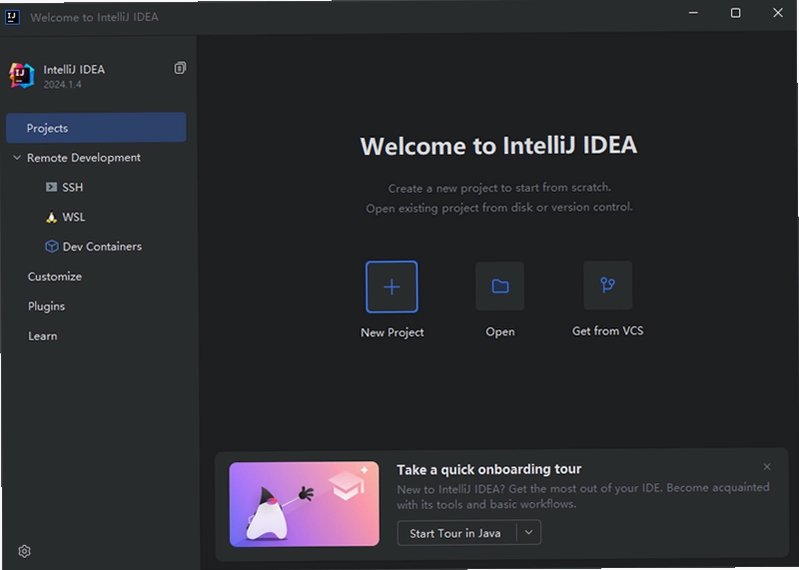Click the Open folder icon

click(500, 286)
